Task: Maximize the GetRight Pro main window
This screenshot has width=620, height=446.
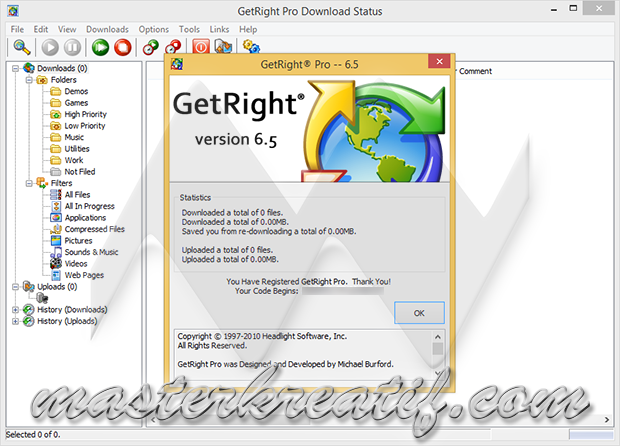Action: click(573, 8)
